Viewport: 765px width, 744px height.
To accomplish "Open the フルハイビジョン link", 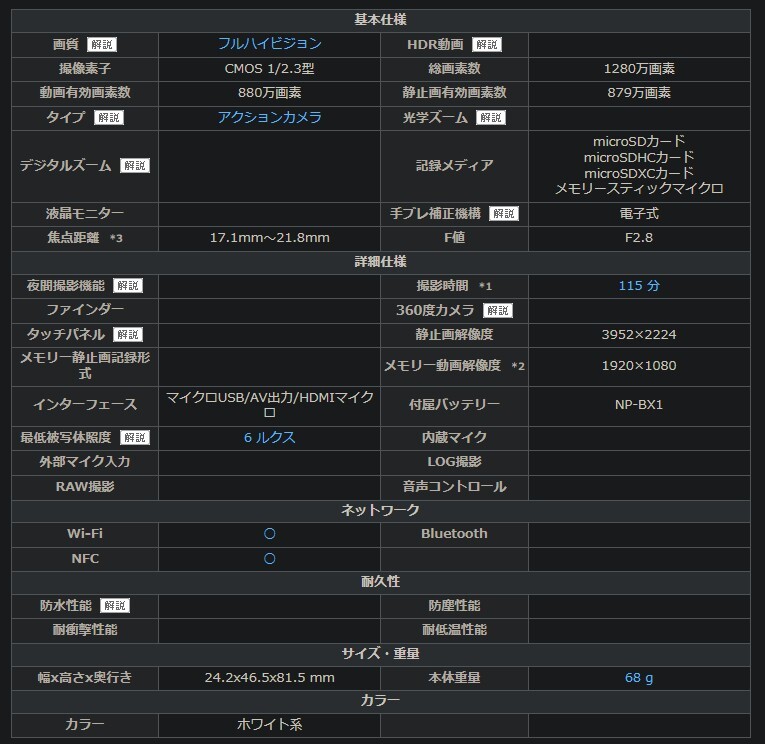I will point(269,44).
